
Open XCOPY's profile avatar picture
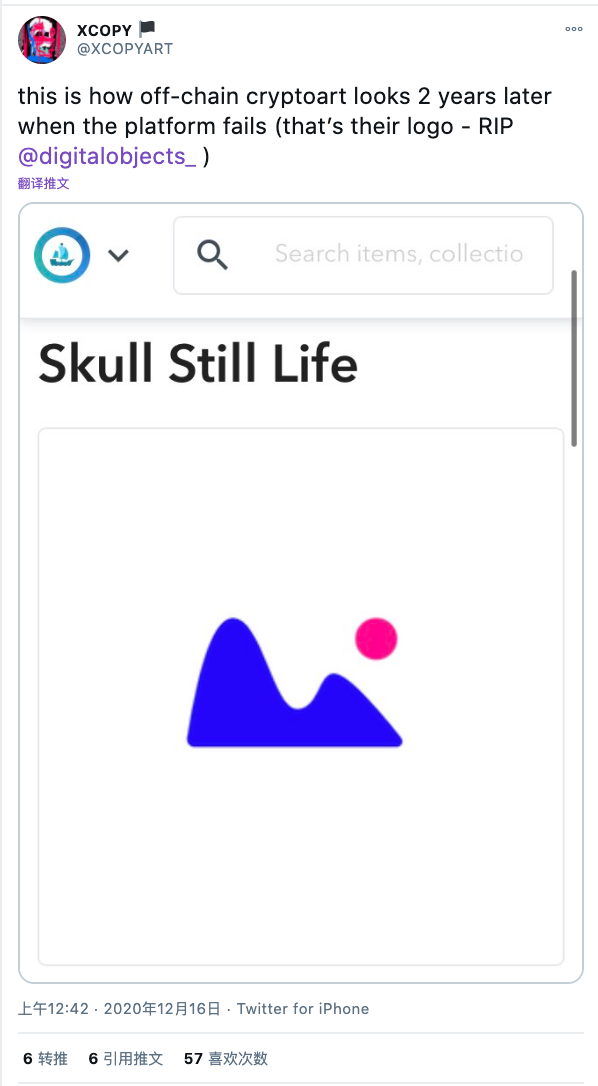42,40
